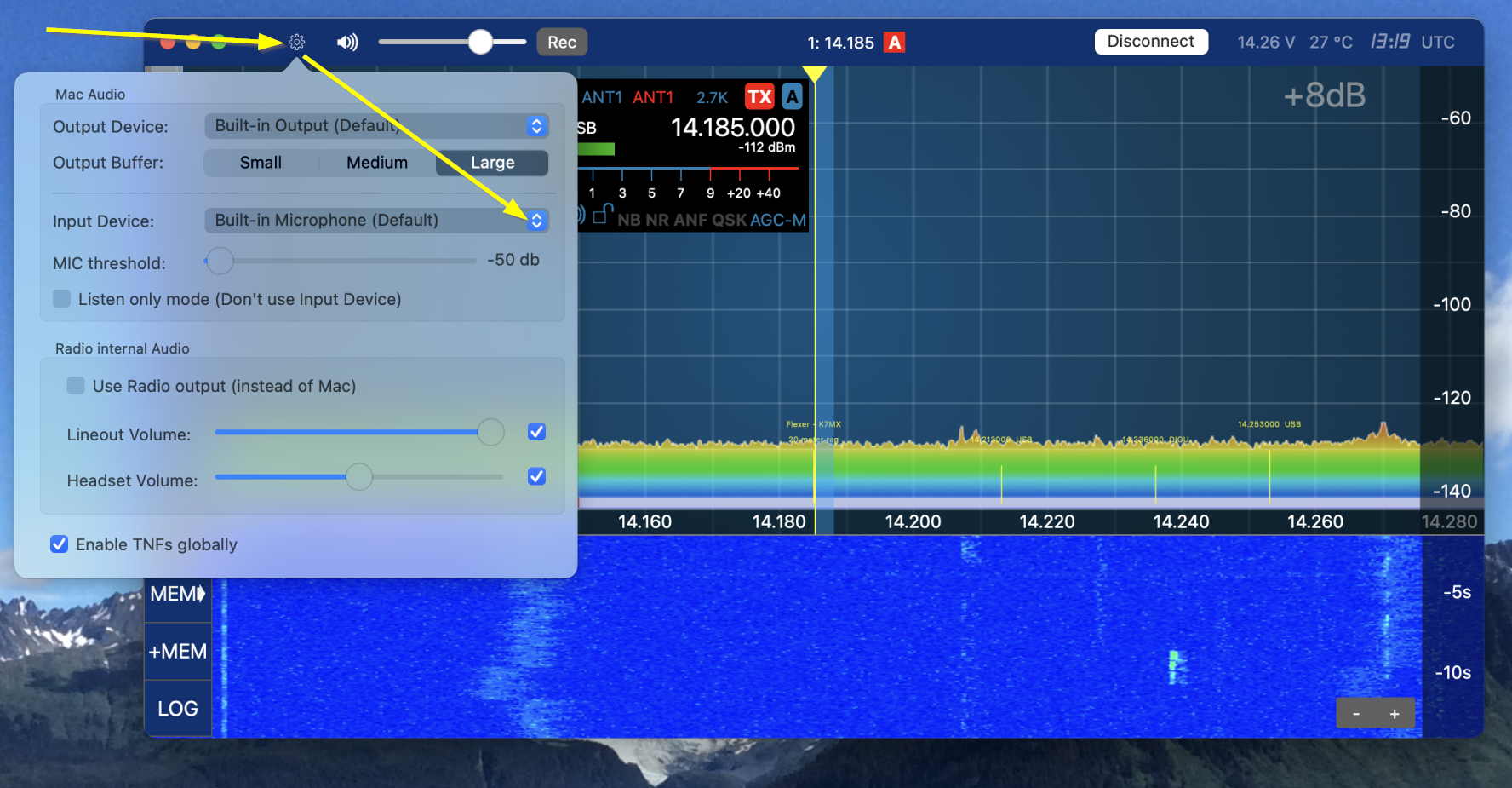
Task: Open the audio settings gear icon
Action: (296, 42)
